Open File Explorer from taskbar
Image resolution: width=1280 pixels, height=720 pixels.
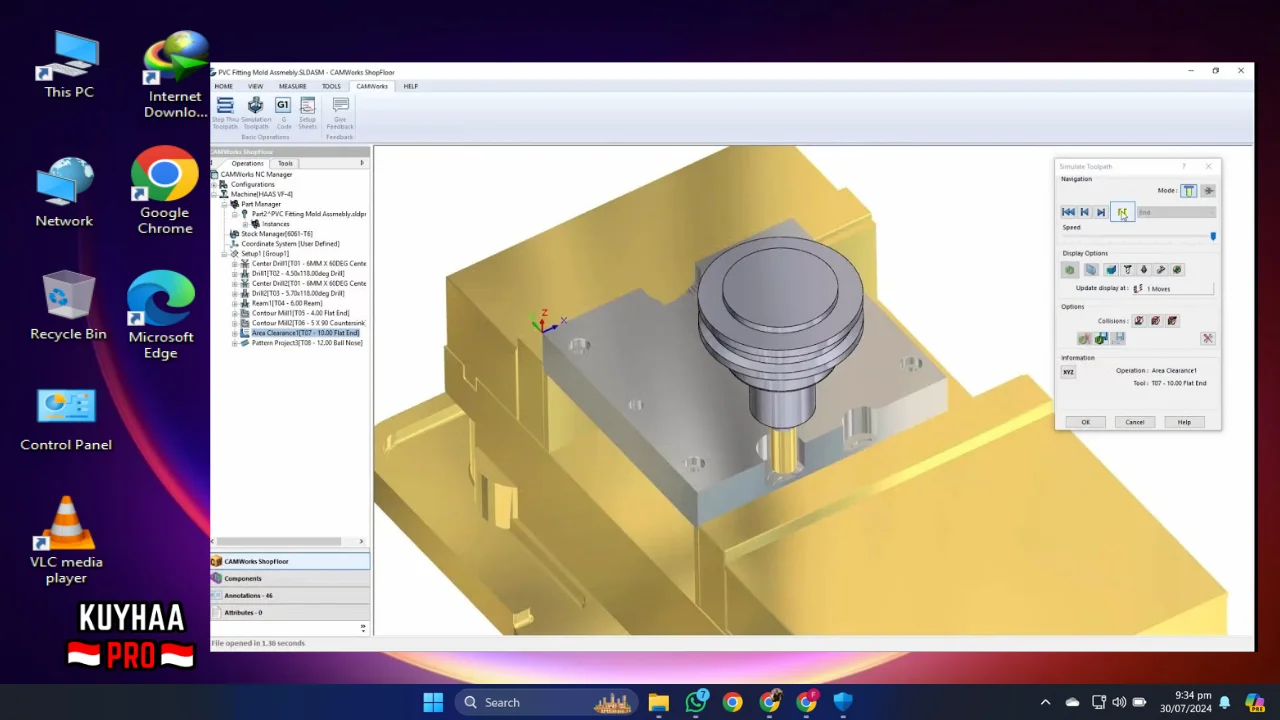click(x=658, y=702)
